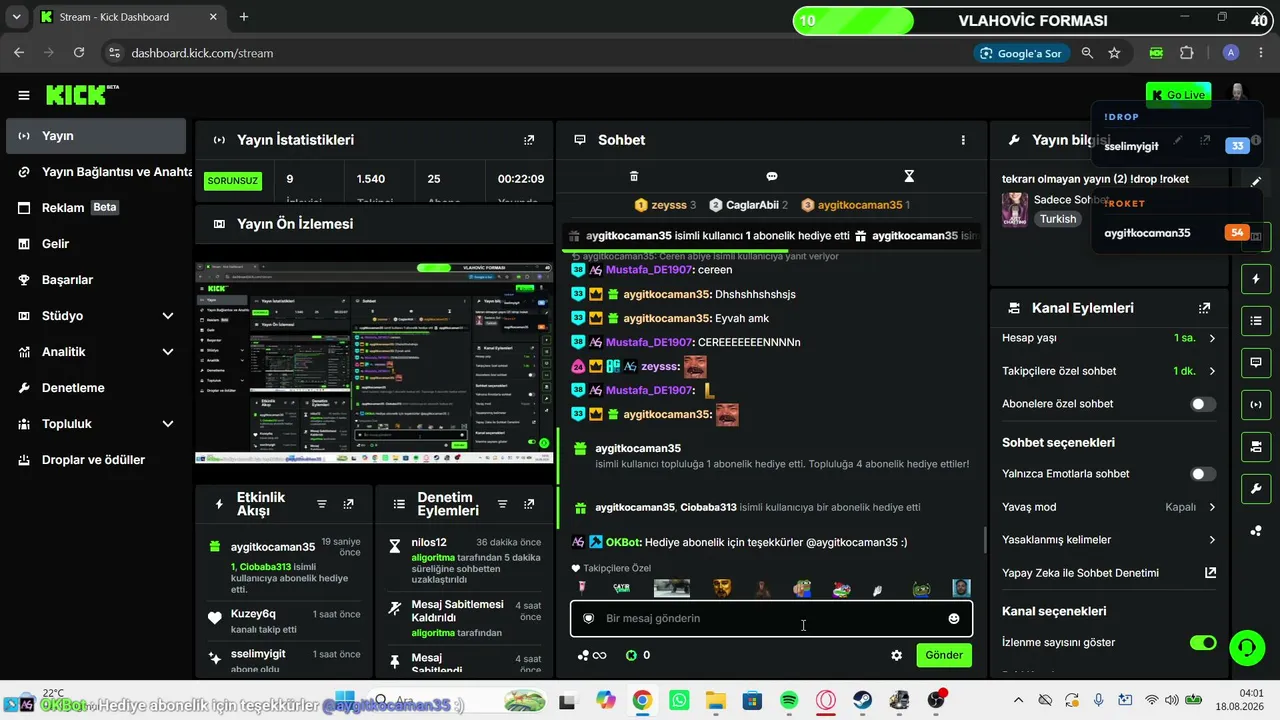This screenshot has width=1280, height=720.
Task: Click the speech bubble icon in chat toolbar
Action: click(772, 176)
